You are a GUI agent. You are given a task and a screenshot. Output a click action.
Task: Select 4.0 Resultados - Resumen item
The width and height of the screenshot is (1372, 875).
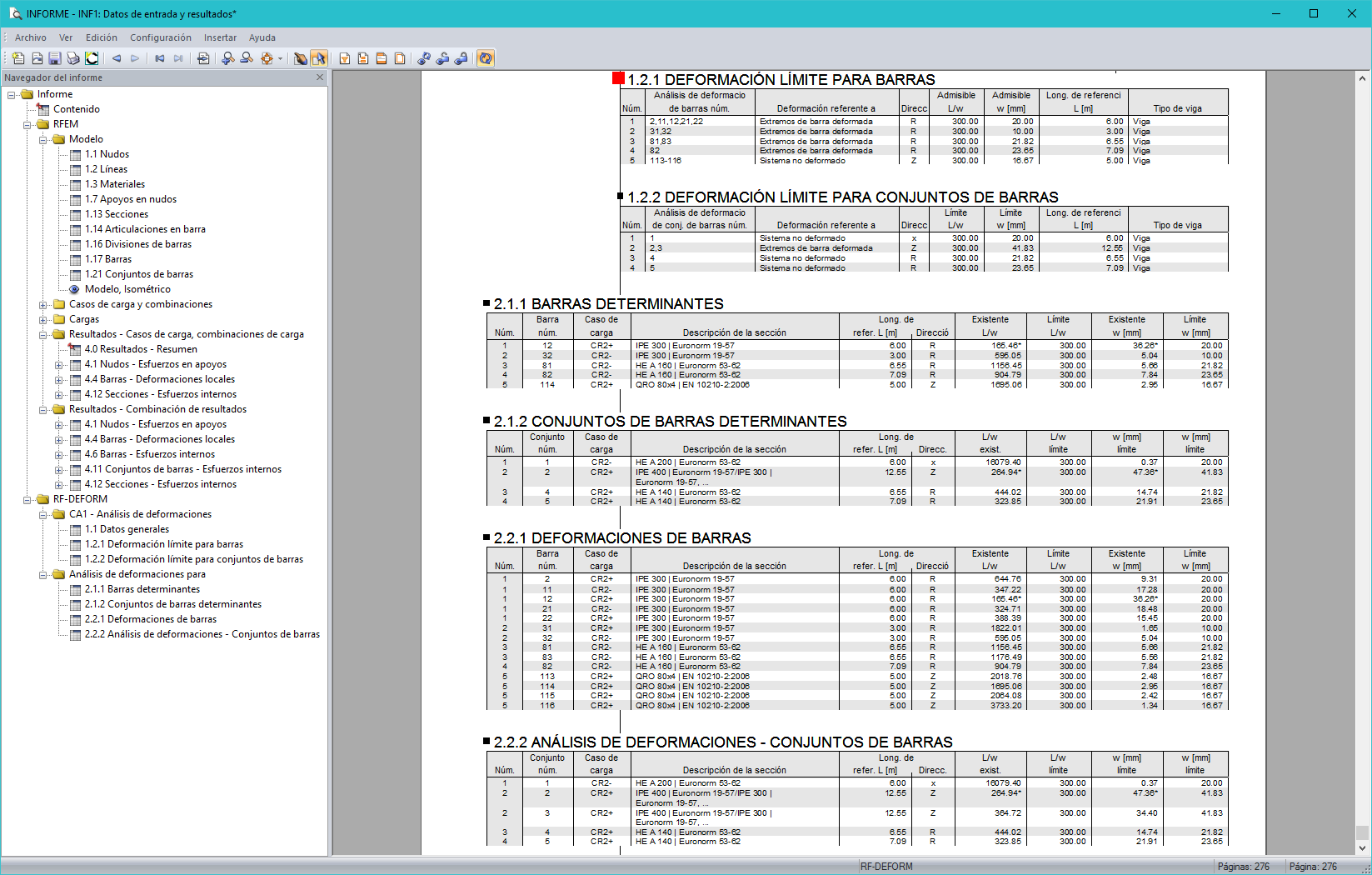[141, 349]
